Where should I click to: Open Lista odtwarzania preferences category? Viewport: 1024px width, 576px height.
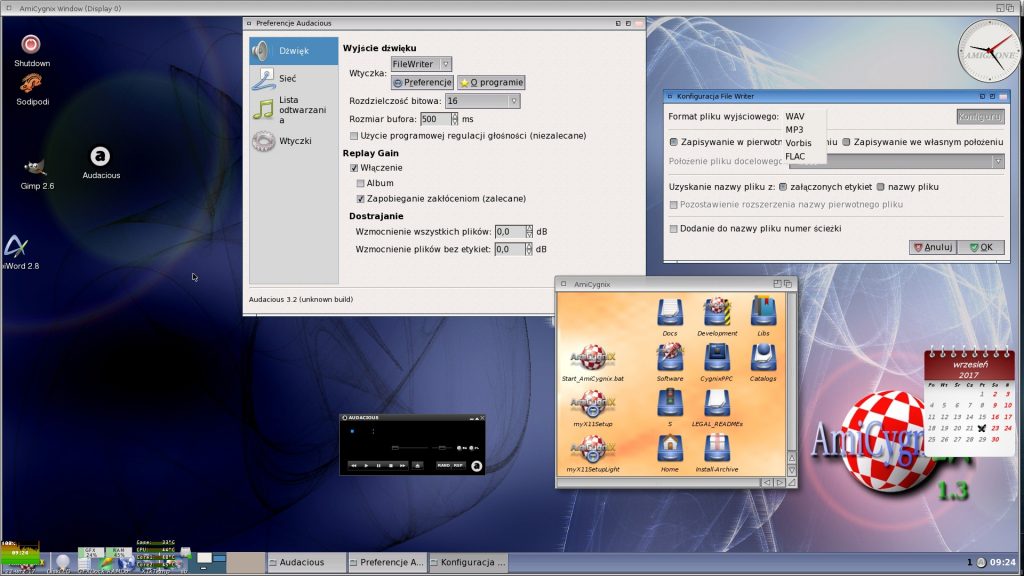click(x=293, y=110)
